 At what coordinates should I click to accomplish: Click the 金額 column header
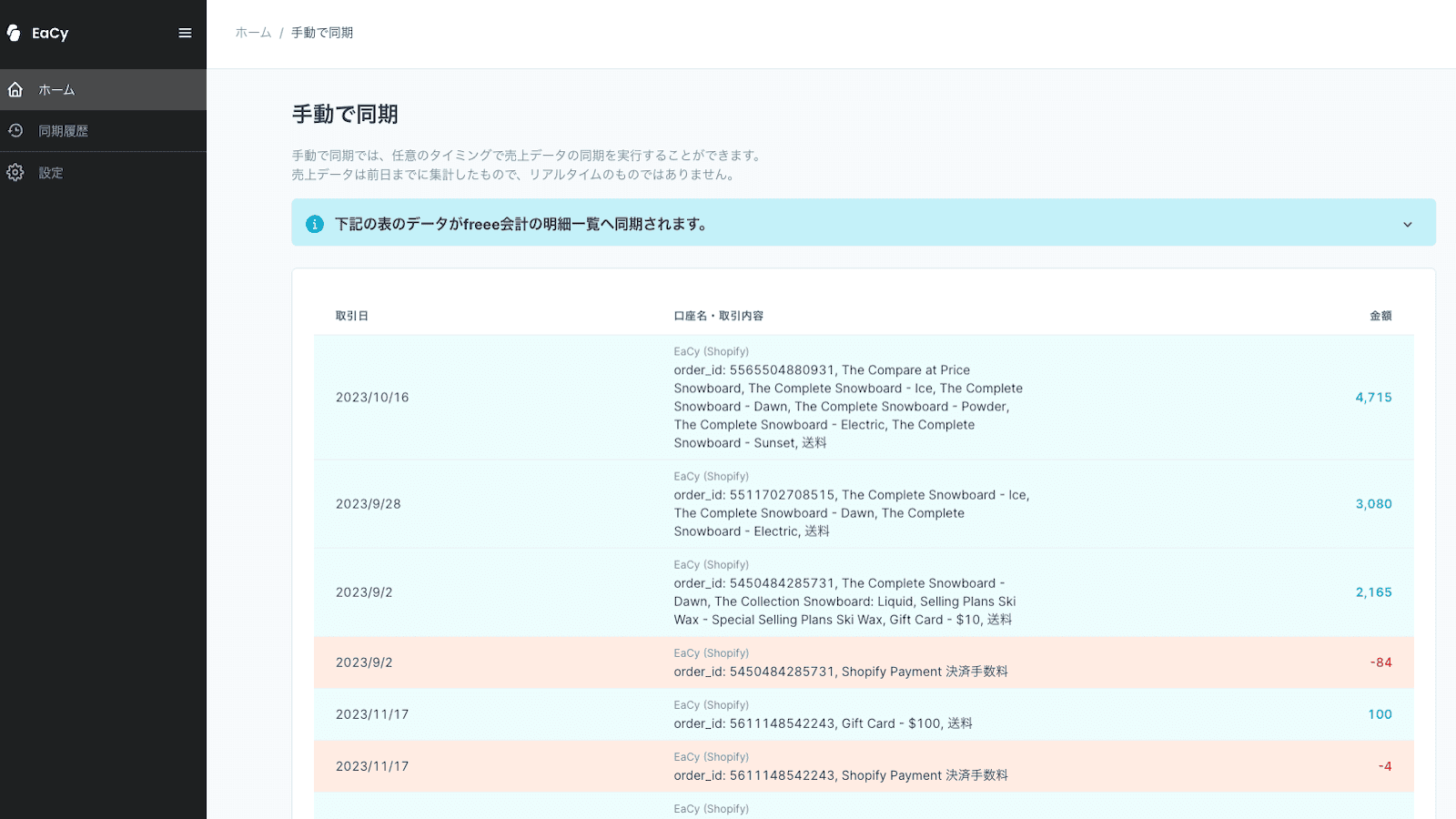coord(1380,316)
